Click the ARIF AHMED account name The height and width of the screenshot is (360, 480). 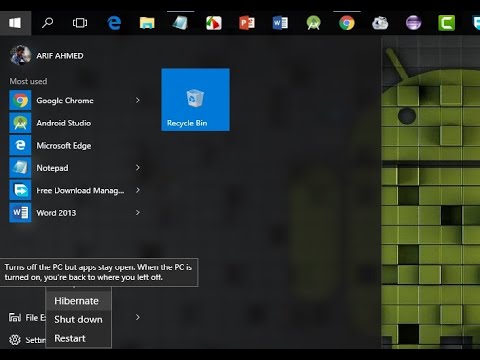[x=60, y=56]
